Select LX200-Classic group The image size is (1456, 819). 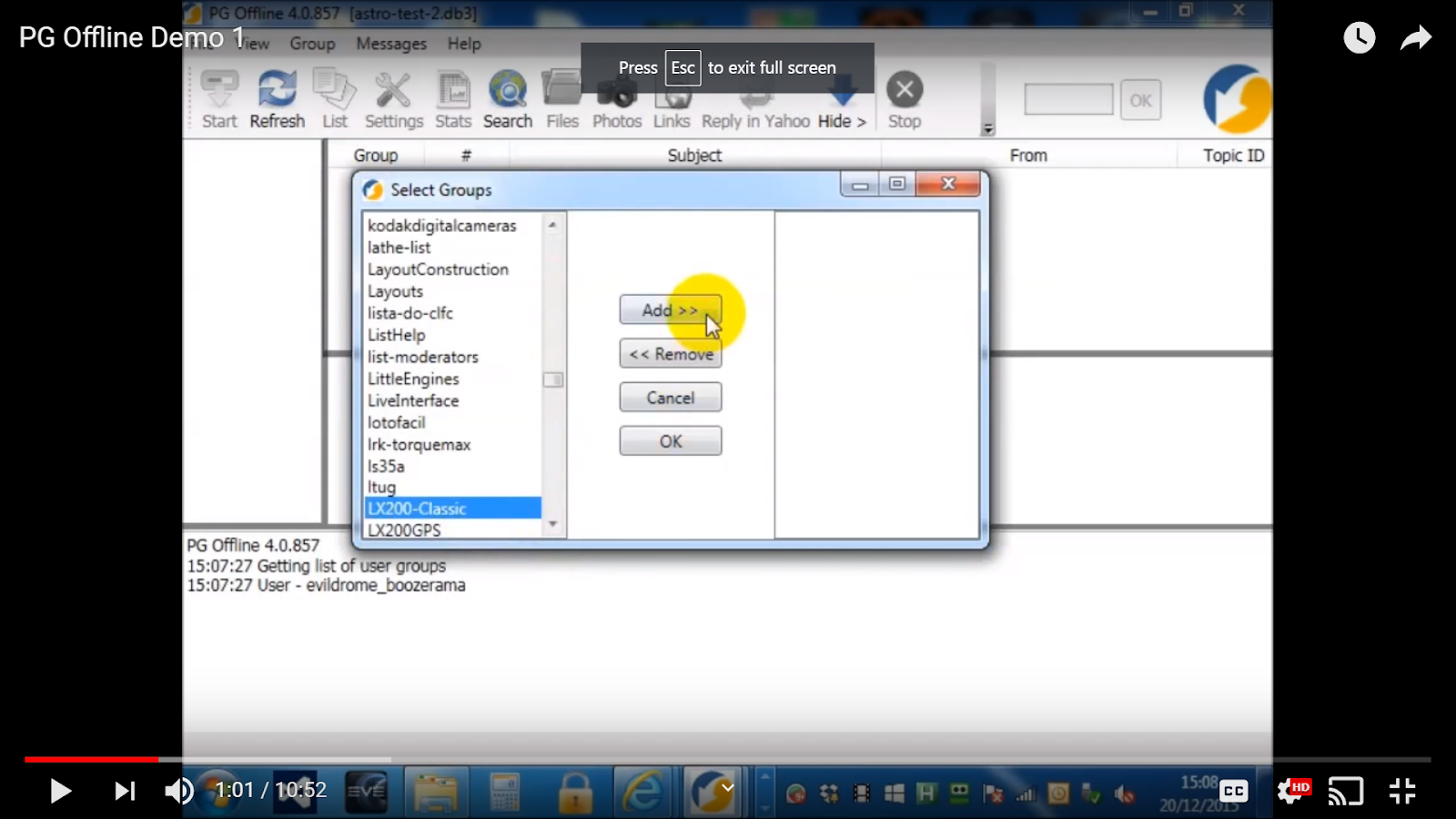pyautogui.click(x=452, y=509)
